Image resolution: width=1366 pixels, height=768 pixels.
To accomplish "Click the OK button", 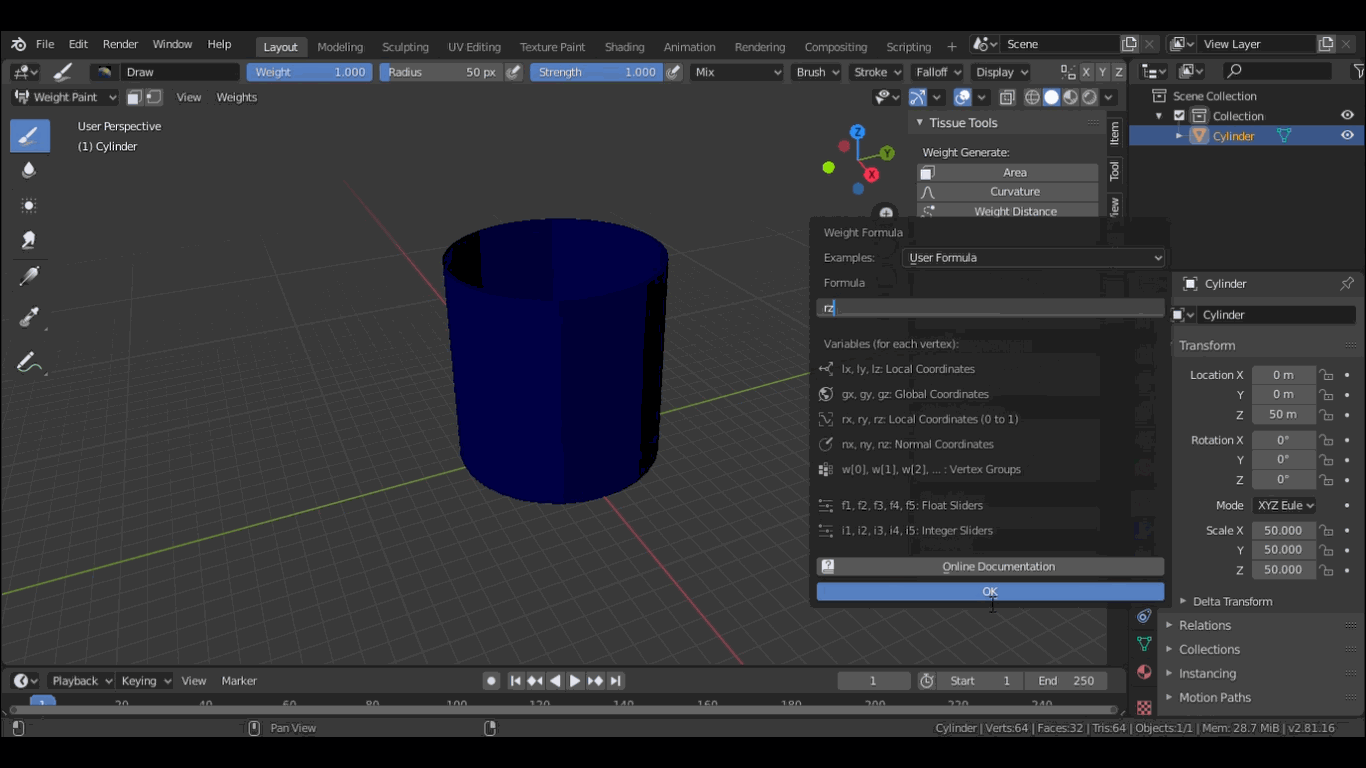I will pyautogui.click(x=990, y=592).
